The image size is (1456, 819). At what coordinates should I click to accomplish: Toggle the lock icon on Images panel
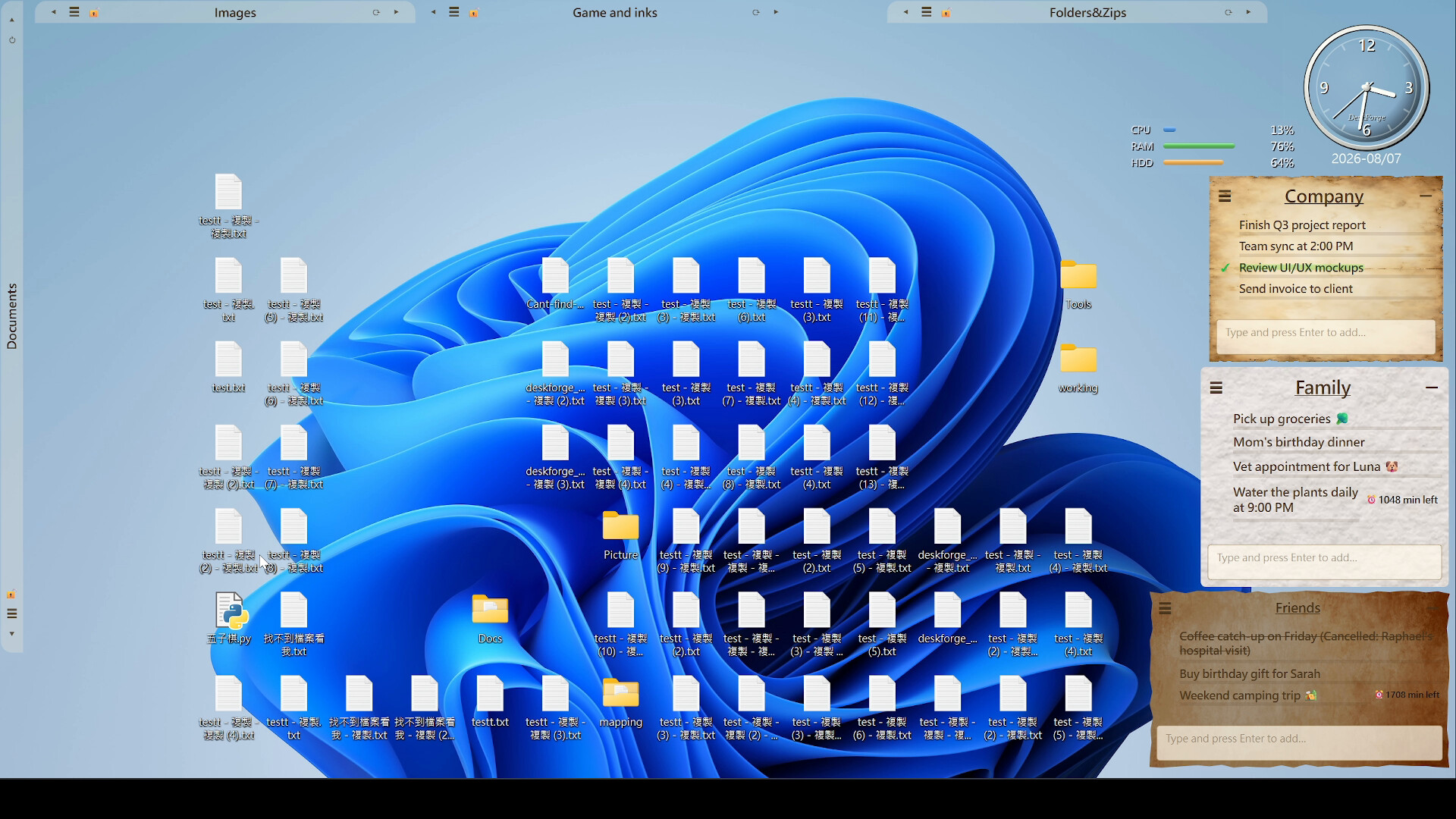[x=94, y=13]
